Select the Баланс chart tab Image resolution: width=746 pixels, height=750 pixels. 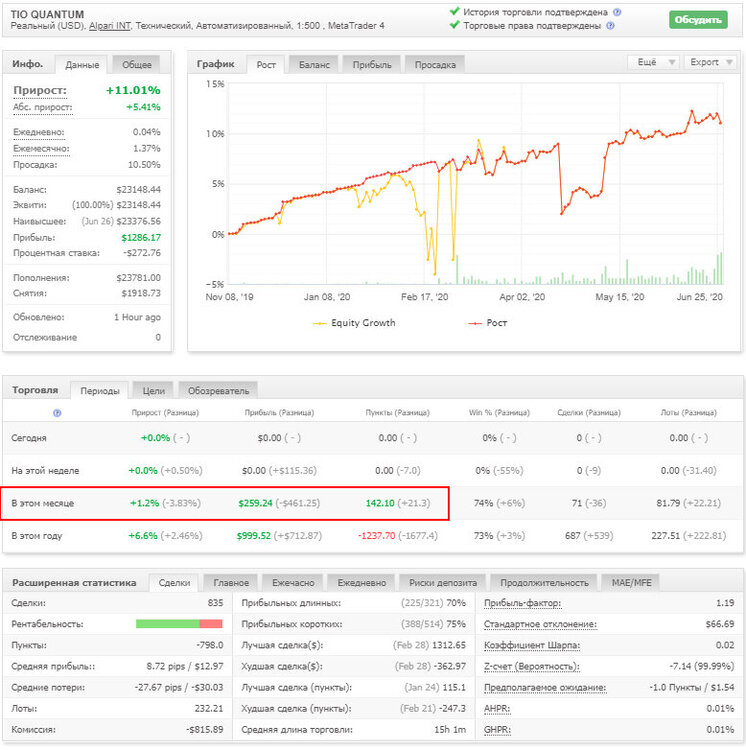coord(314,65)
